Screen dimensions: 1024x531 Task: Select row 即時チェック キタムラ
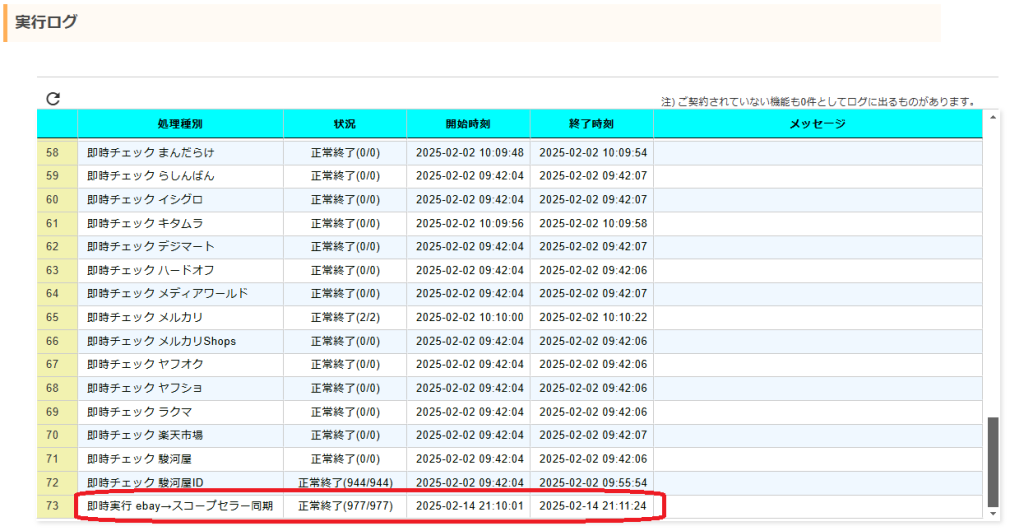coord(509,223)
